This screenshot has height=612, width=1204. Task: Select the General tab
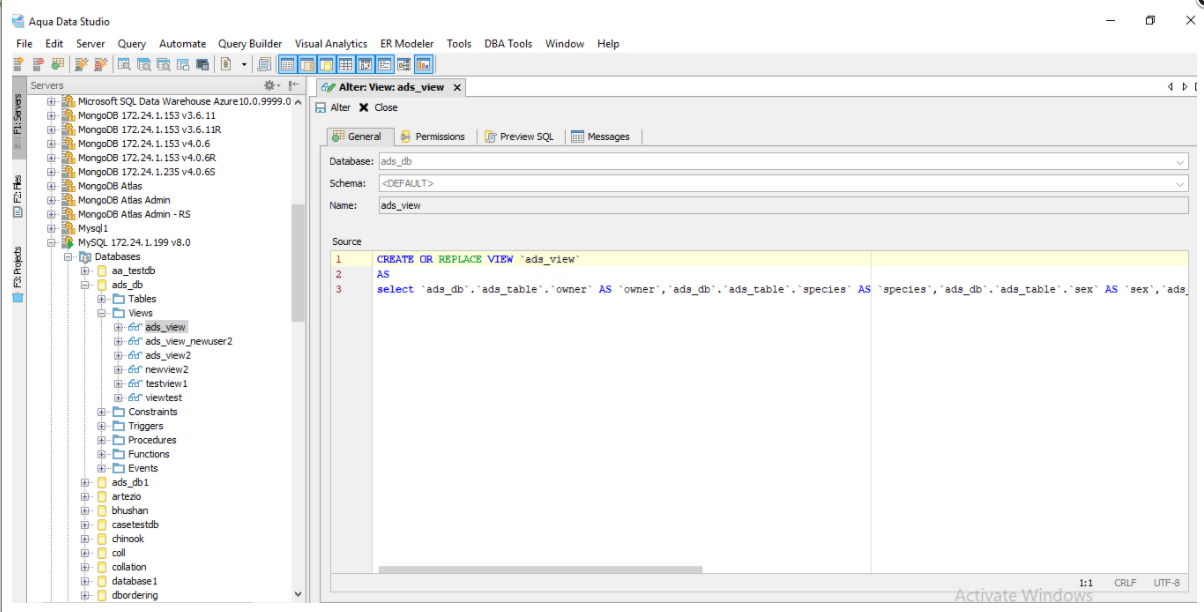[357, 137]
